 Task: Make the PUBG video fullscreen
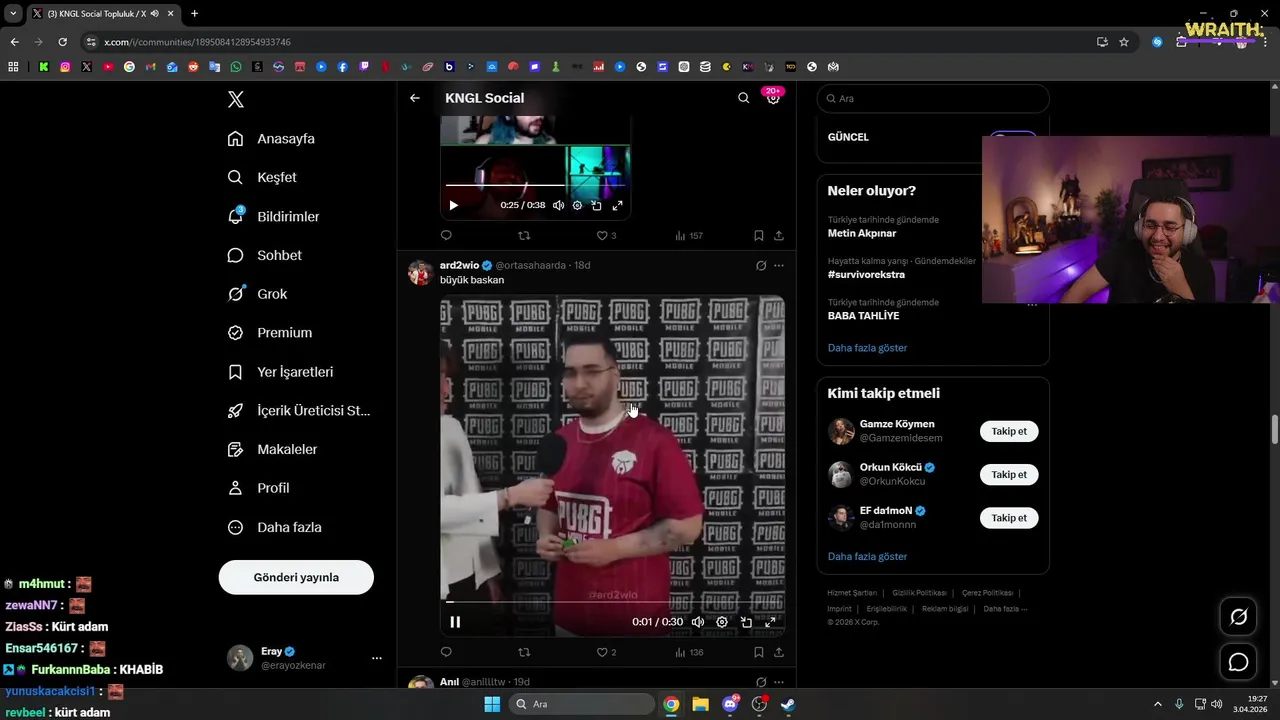click(x=770, y=622)
